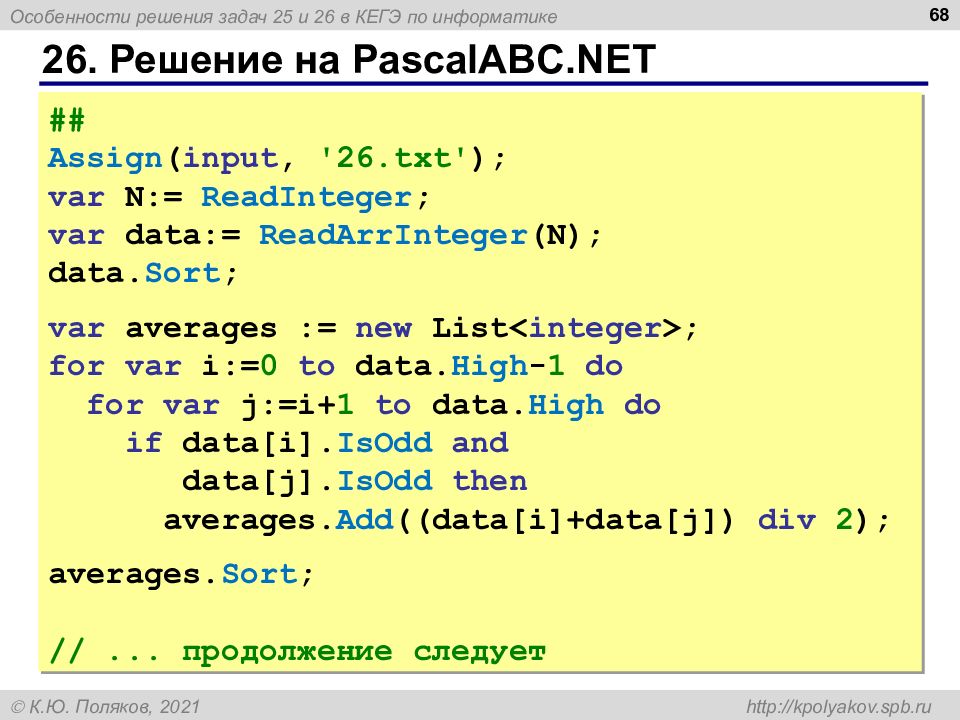Click the kpolyakov.spb.ru link in footer
Viewport: 960px width, 720px height.
click(x=838, y=707)
